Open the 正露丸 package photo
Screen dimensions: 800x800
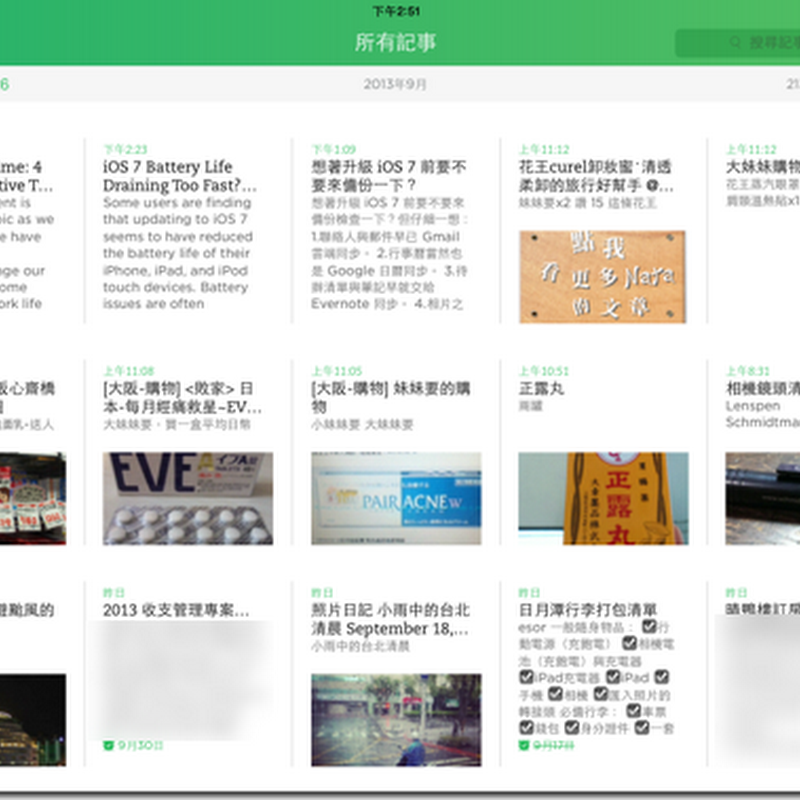click(604, 498)
